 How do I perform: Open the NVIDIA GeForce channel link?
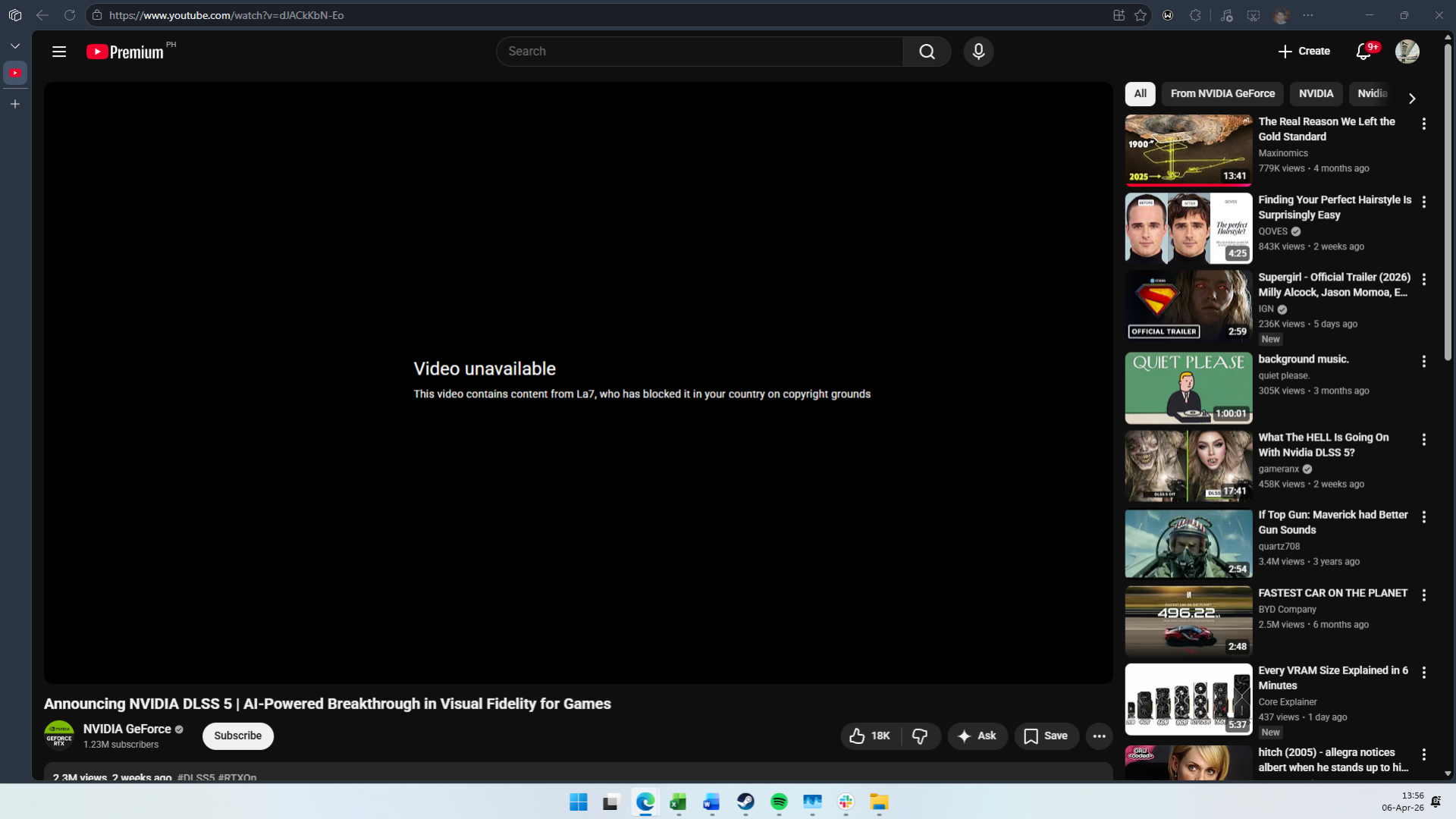(127, 729)
